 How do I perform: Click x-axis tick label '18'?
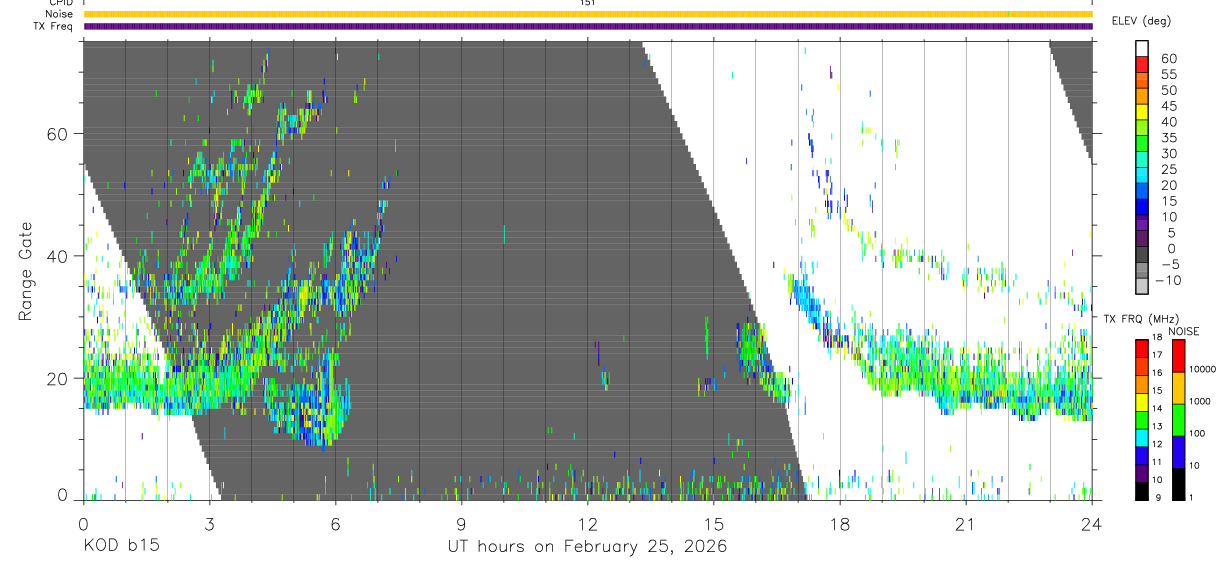click(x=840, y=524)
